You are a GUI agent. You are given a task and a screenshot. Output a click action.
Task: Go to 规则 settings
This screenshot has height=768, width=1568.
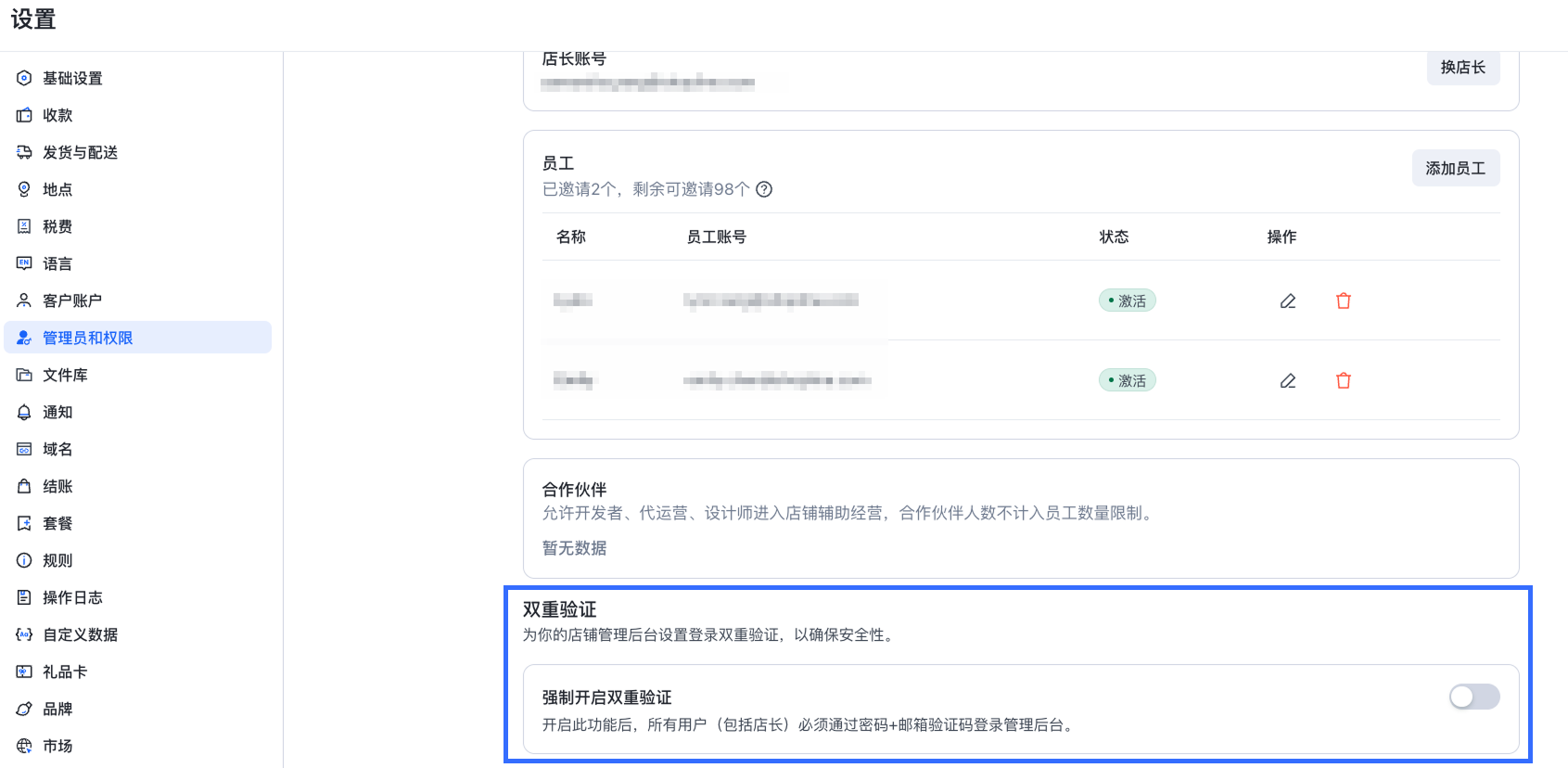point(137,560)
